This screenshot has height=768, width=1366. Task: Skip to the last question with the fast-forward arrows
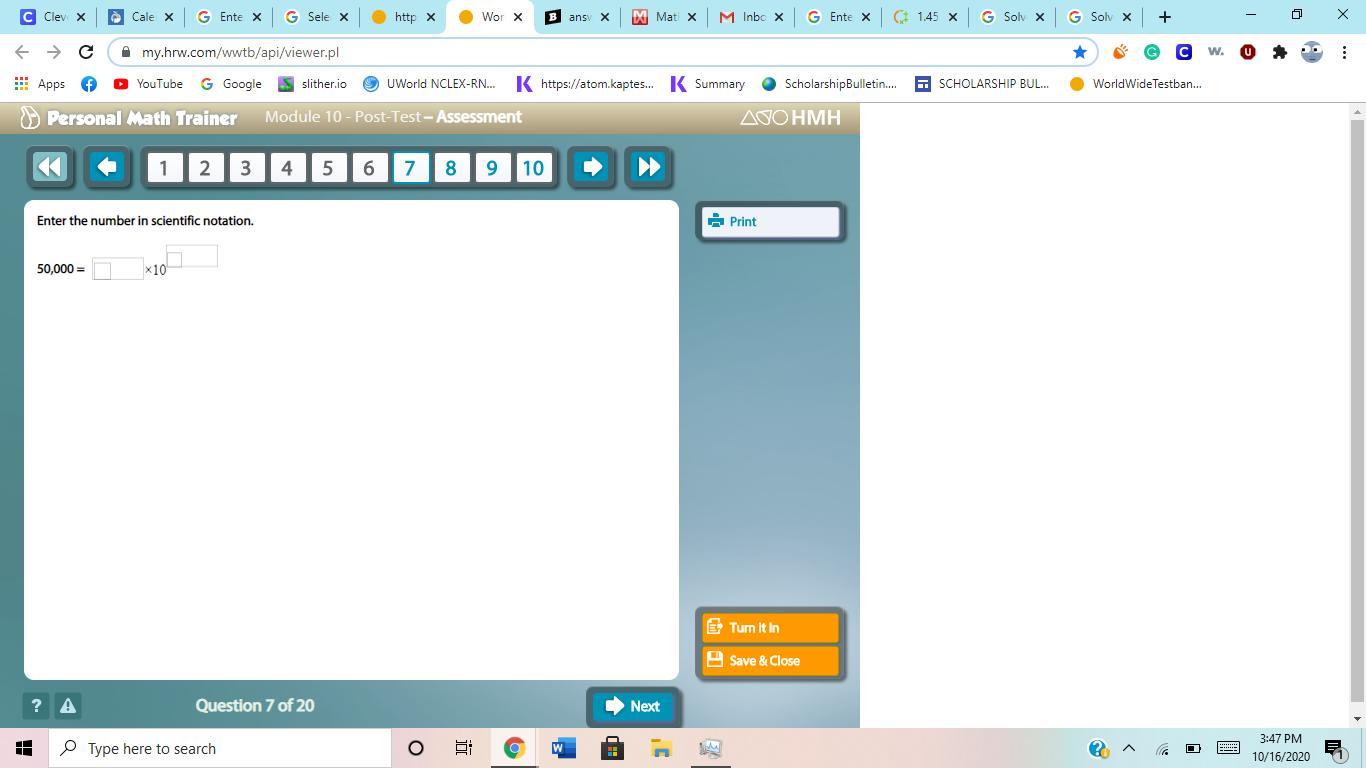tap(649, 167)
